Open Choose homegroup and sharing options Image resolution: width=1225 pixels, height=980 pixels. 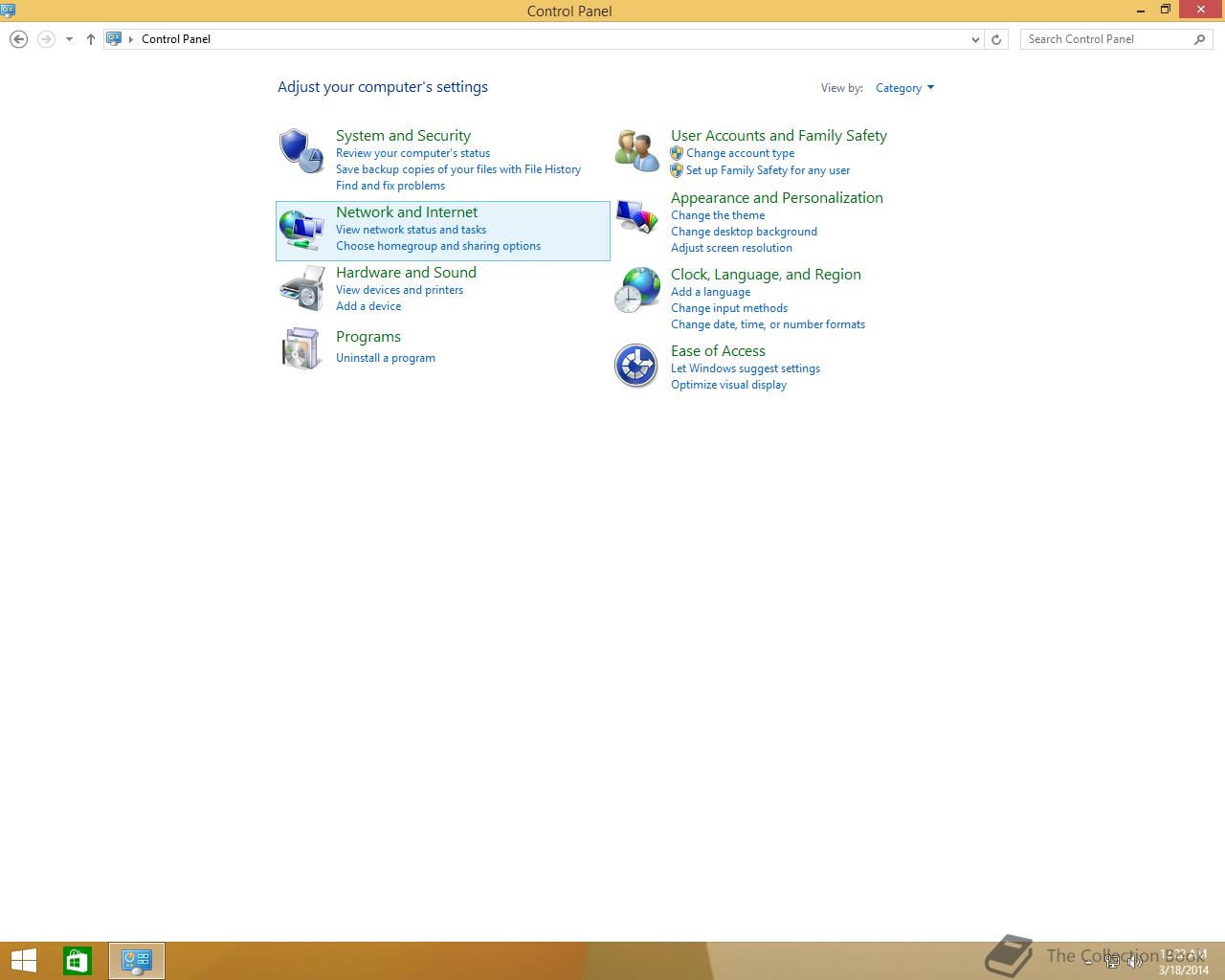click(438, 246)
